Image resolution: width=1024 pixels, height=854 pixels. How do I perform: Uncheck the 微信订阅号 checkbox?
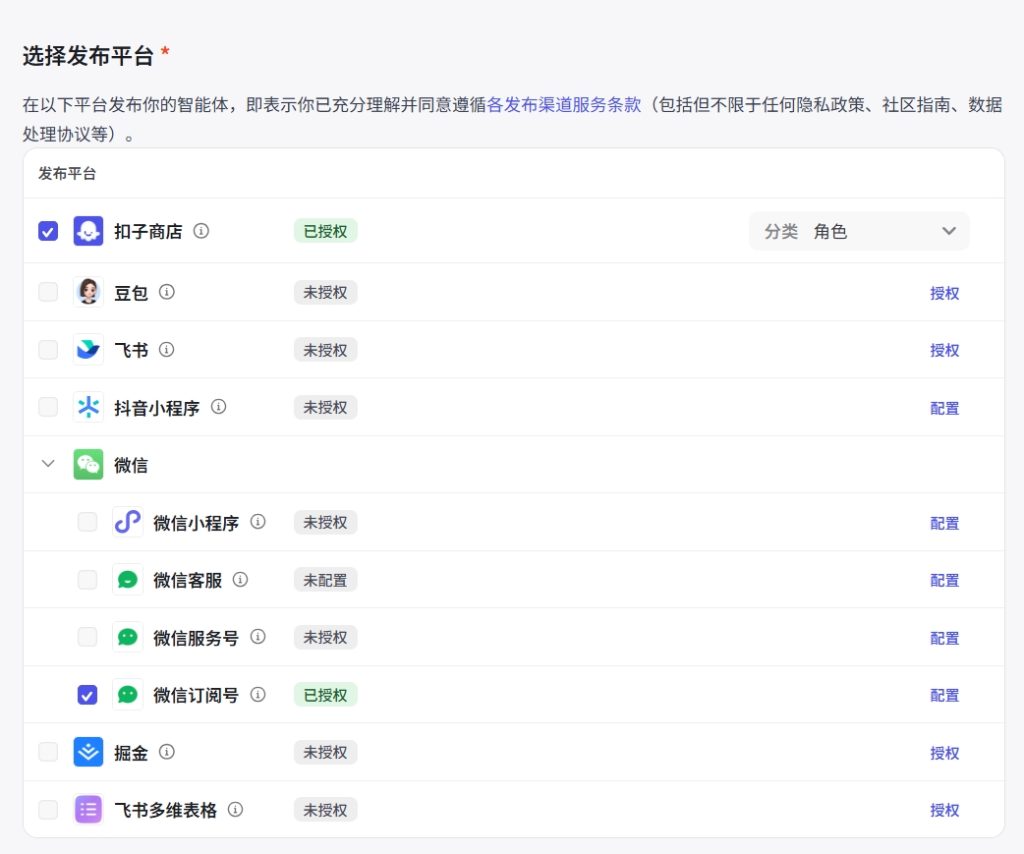[x=88, y=695]
